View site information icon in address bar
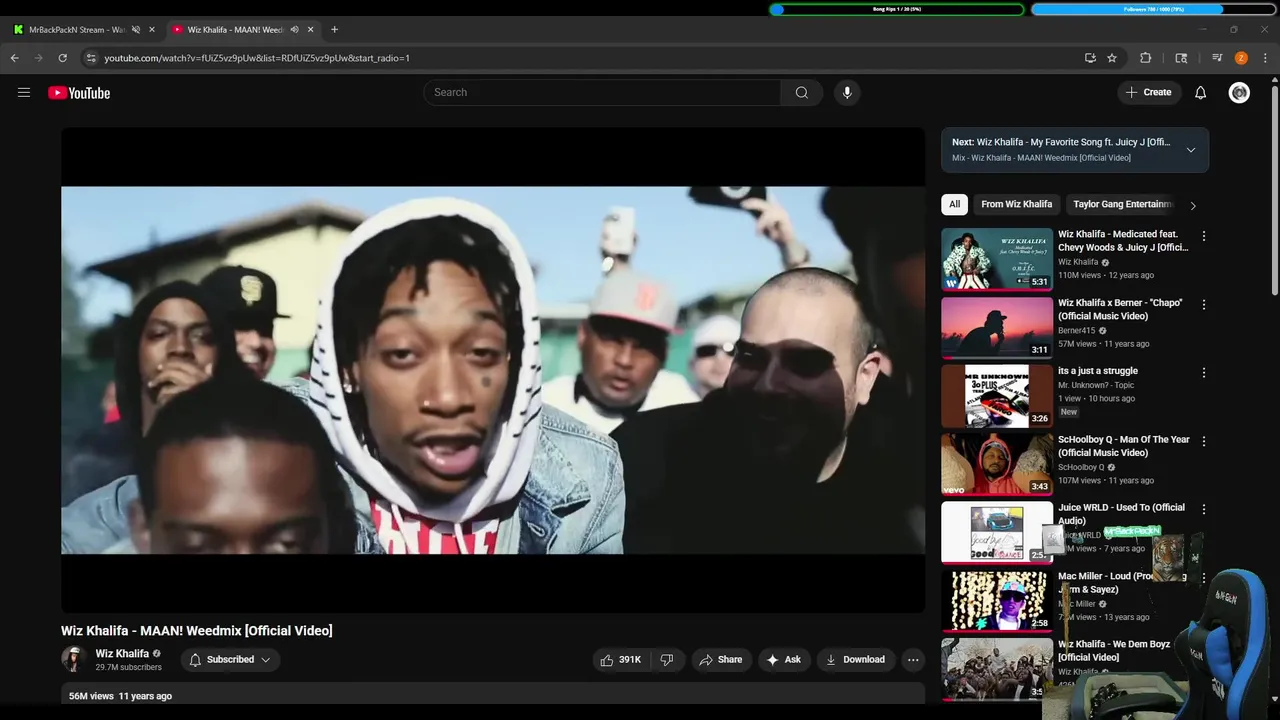 click(91, 58)
